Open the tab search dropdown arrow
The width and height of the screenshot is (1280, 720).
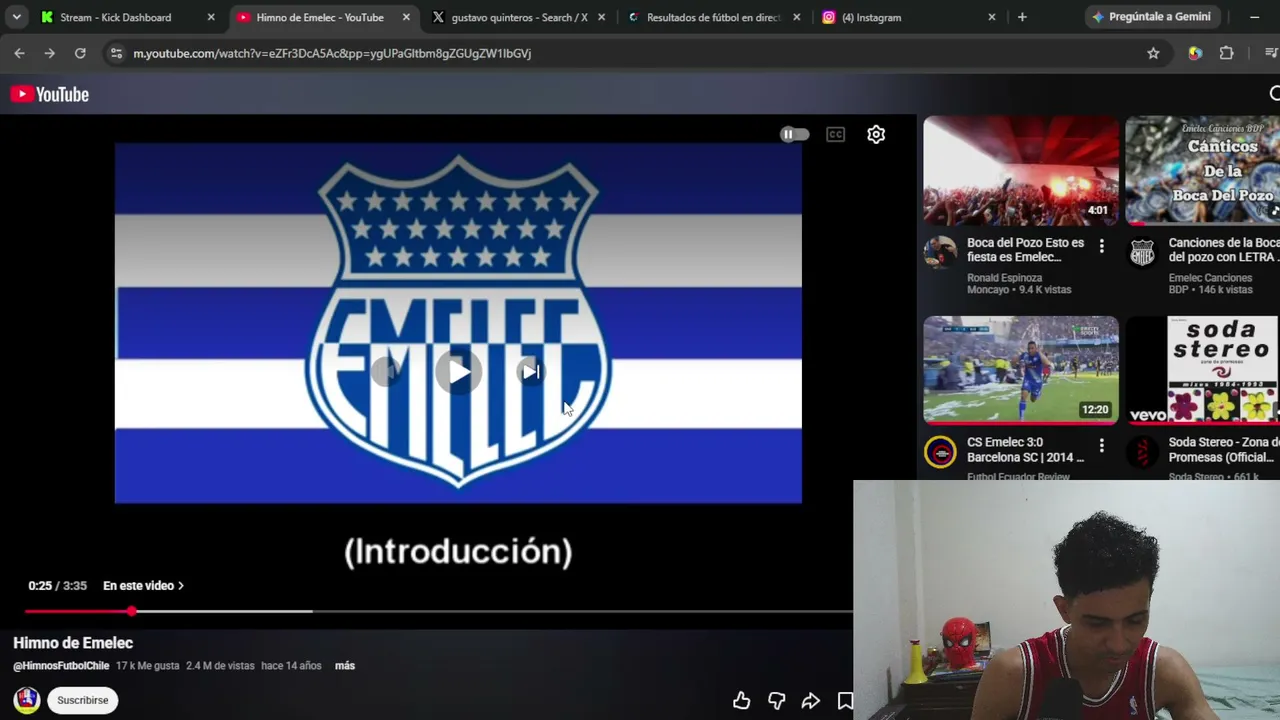click(17, 17)
